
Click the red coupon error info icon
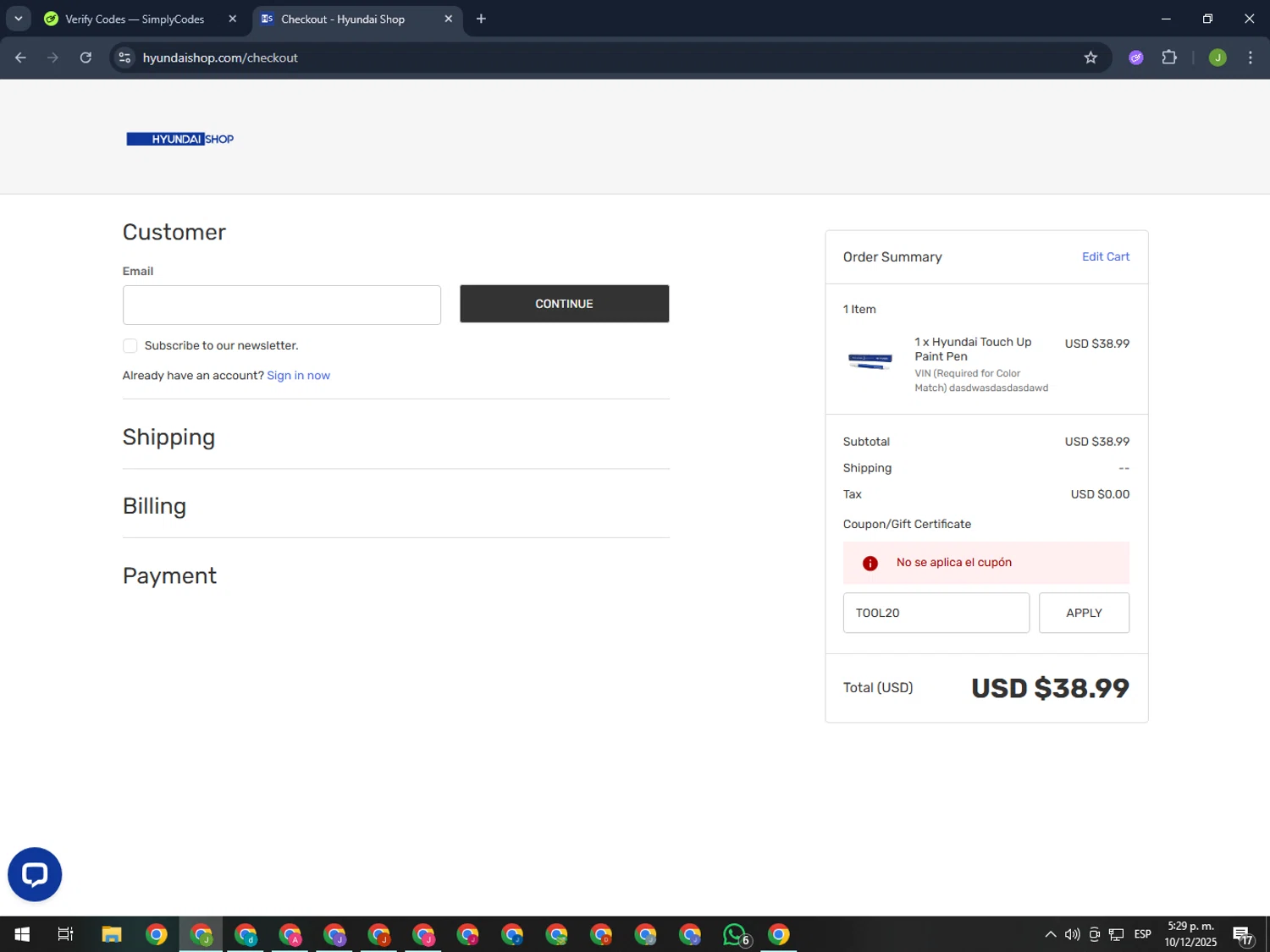[870, 564]
